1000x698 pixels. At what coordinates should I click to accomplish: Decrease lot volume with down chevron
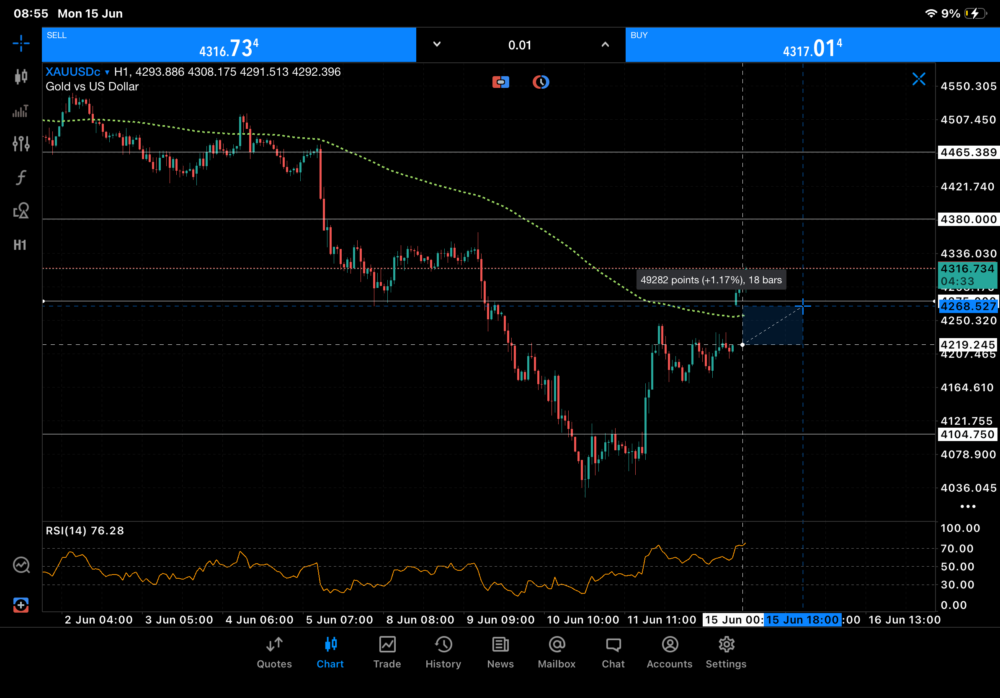click(437, 45)
